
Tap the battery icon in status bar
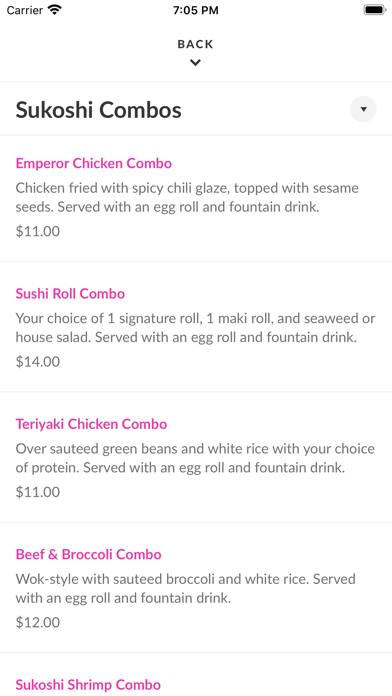[x=375, y=10]
